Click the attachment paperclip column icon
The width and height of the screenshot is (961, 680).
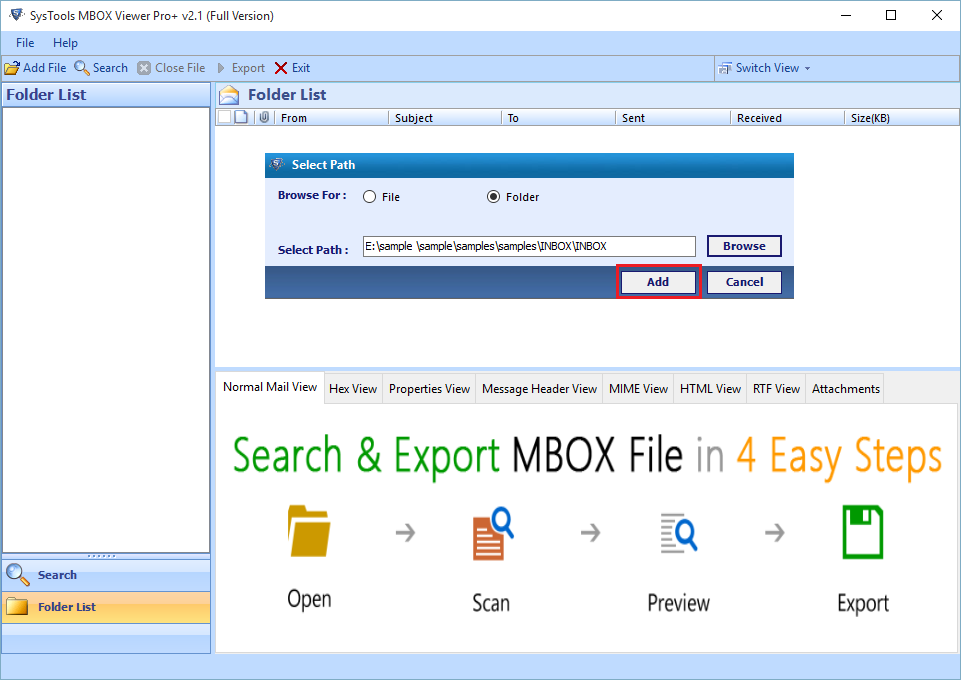[x=264, y=117]
